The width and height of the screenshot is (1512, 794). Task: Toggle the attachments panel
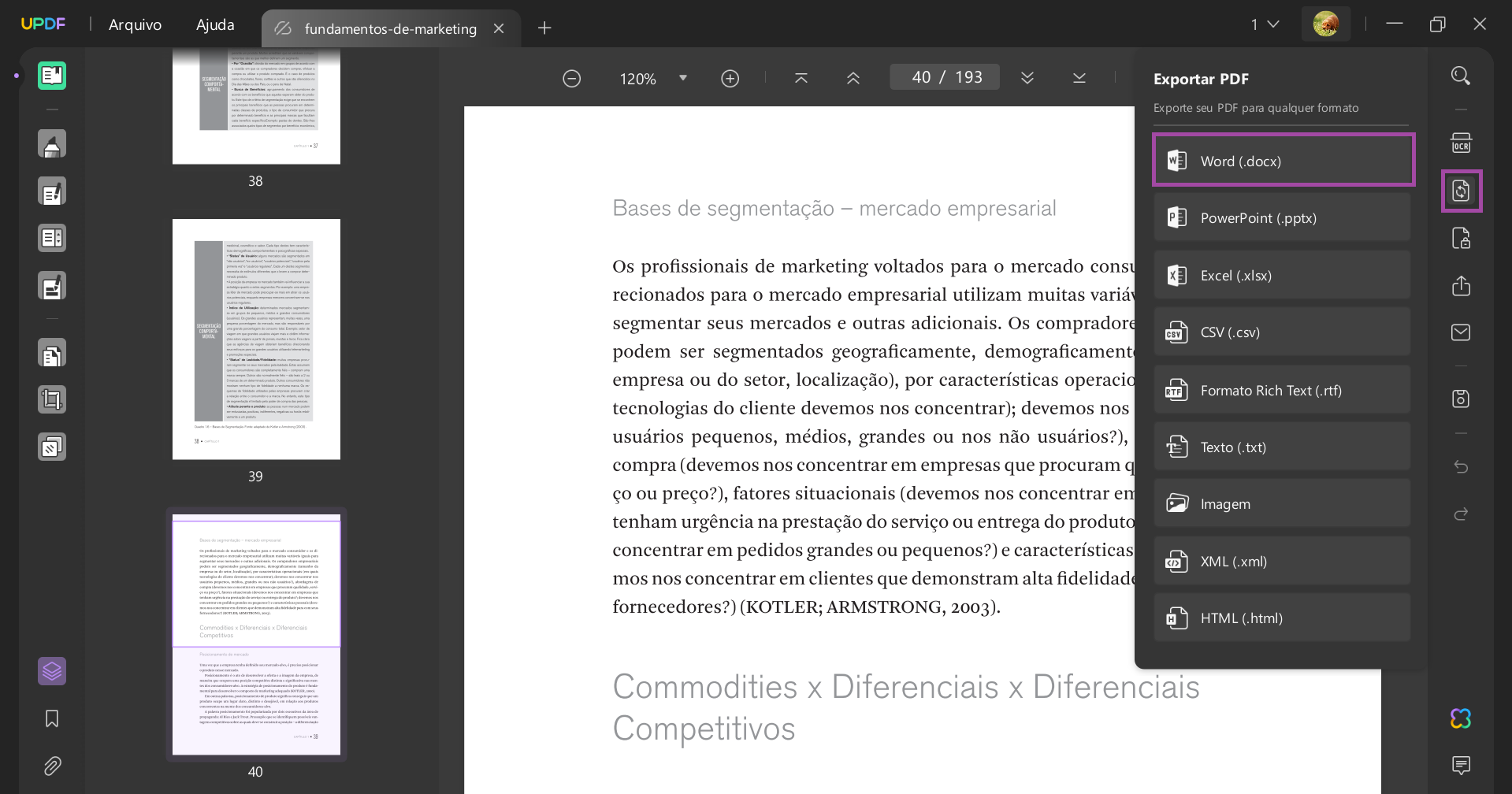pos(51,766)
